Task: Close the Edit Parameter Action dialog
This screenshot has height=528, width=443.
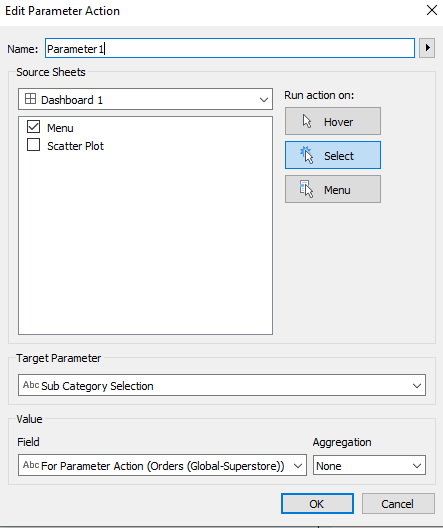Action: click(x=432, y=10)
